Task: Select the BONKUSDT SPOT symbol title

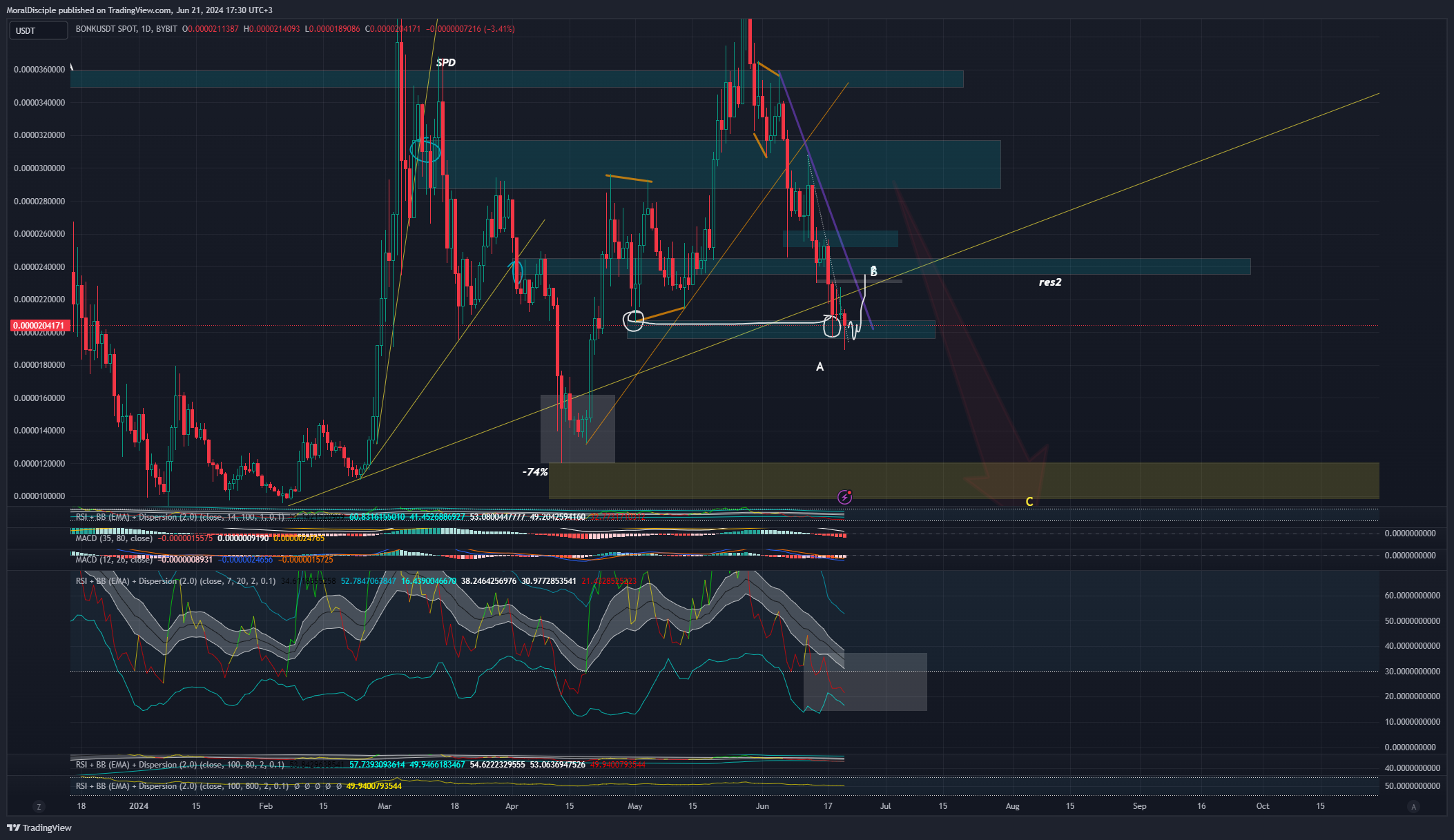Action: pos(106,29)
